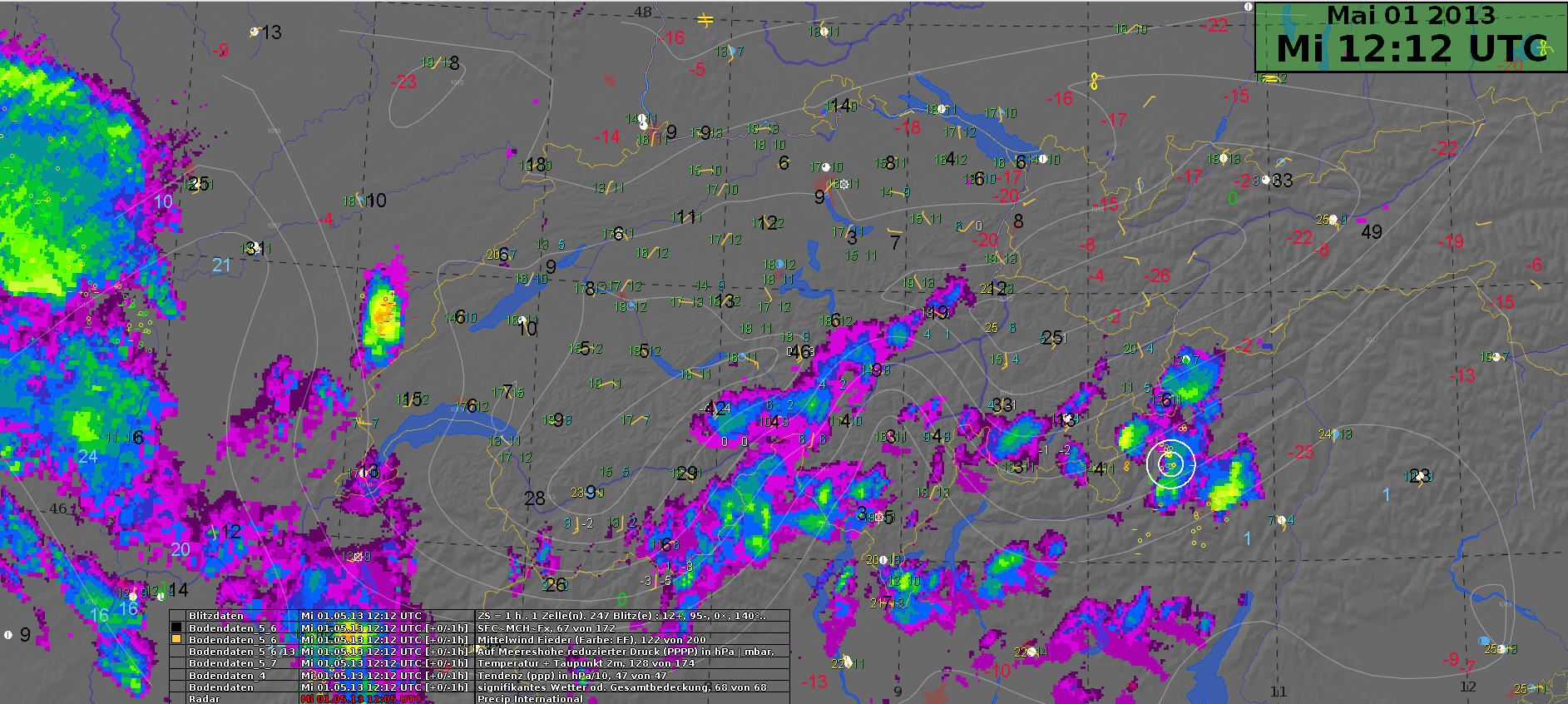The height and width of the screenshot is (704, 1568).
Task: Click the Mai 01 2013 date label
Action: 1410,15
